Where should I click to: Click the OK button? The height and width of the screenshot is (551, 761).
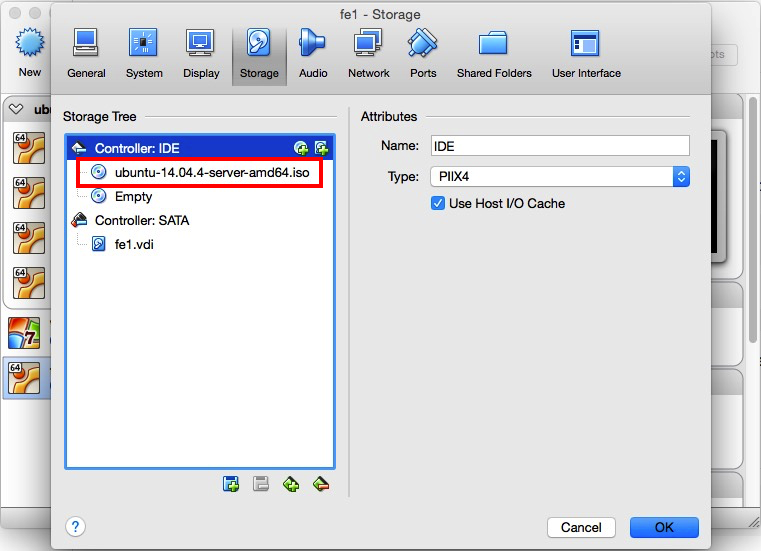point(664,527)
